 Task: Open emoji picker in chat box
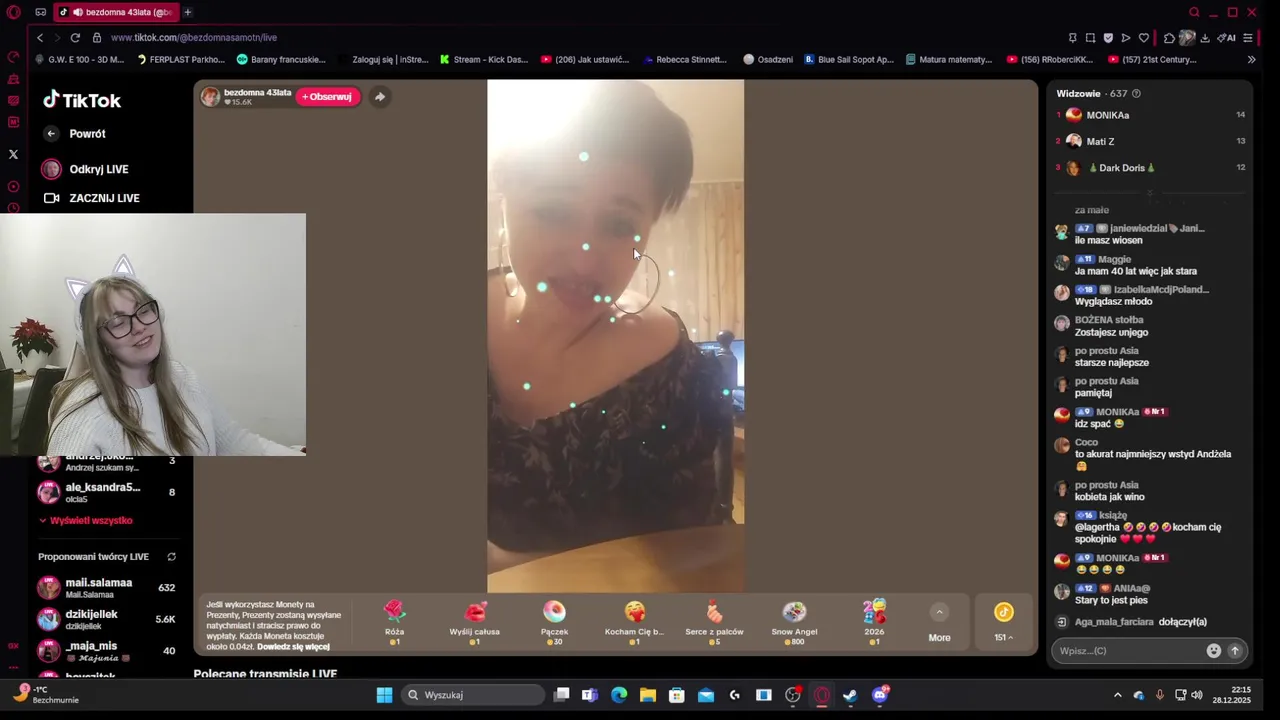(x=1214, y=651)
